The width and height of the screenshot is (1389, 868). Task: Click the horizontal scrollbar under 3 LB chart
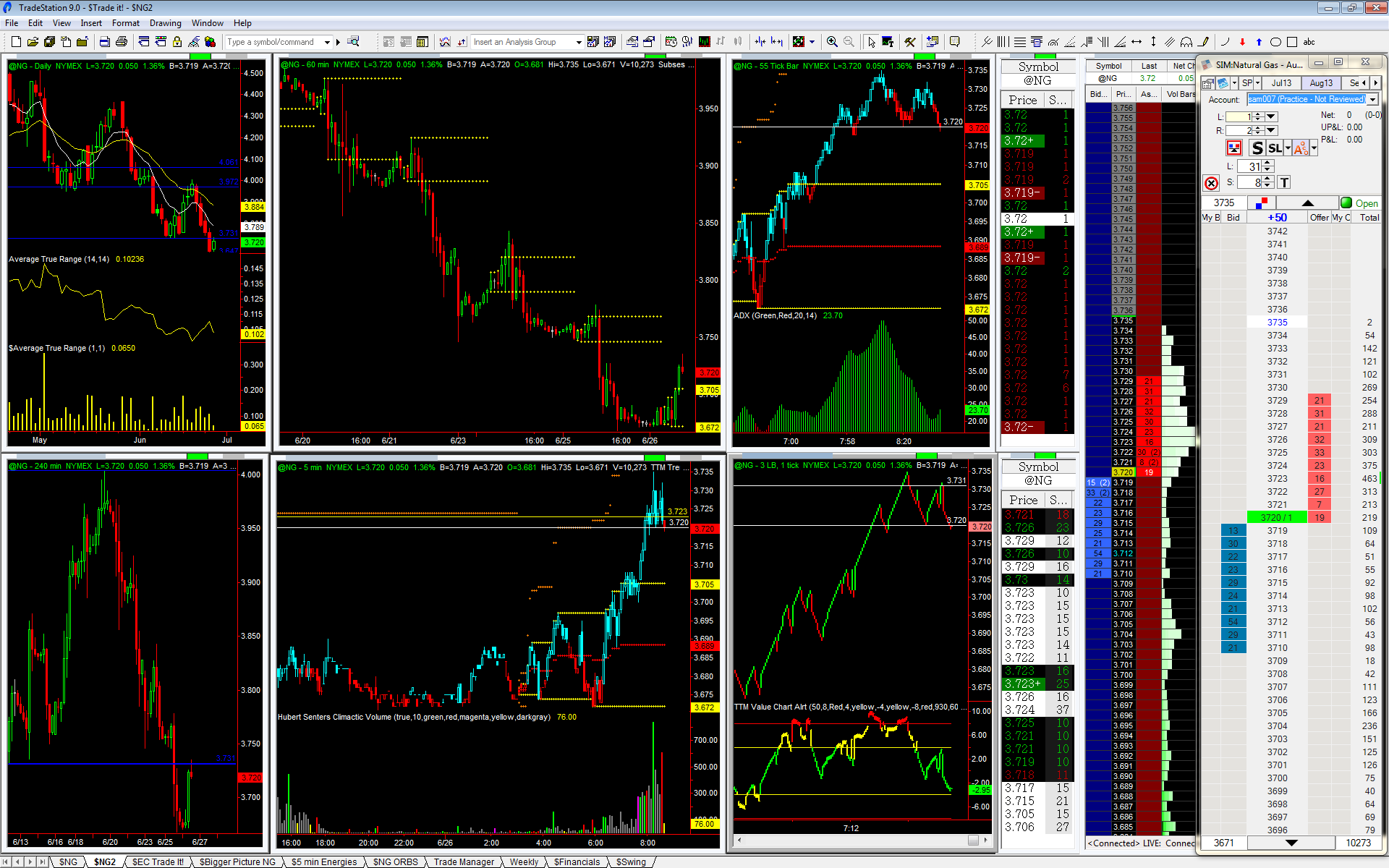(862, 840)
